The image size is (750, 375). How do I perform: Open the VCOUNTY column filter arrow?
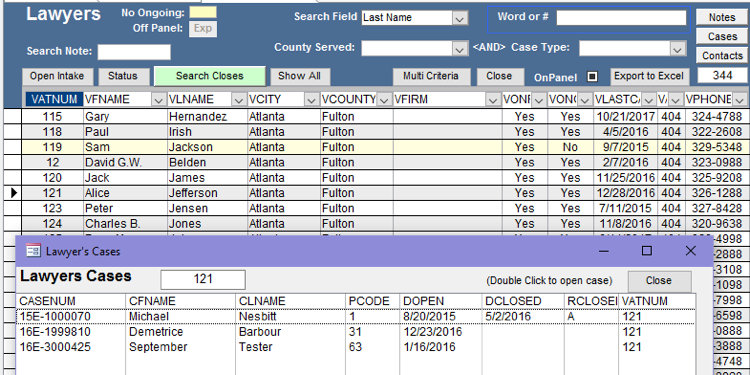[x=383, y=99]
